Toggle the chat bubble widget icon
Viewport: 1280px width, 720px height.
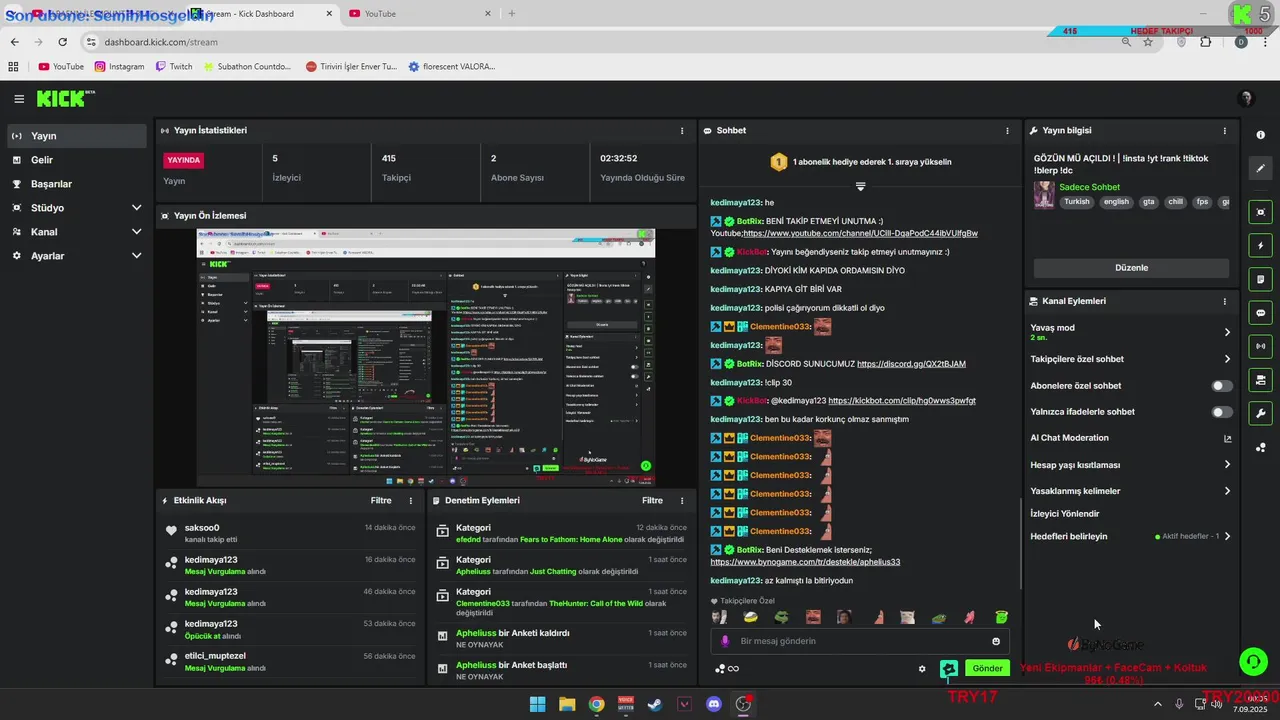click(x=1261, y=313)
